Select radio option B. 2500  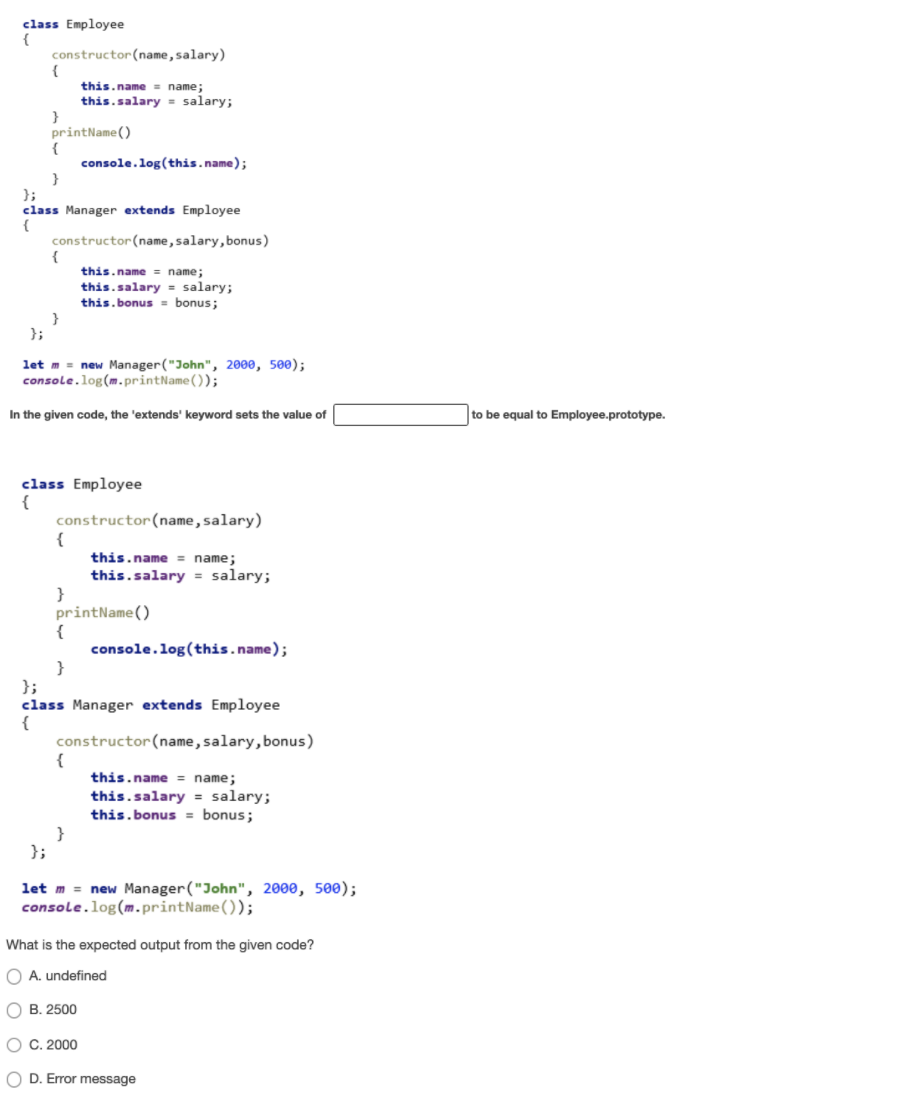(x=14, y=1010)
